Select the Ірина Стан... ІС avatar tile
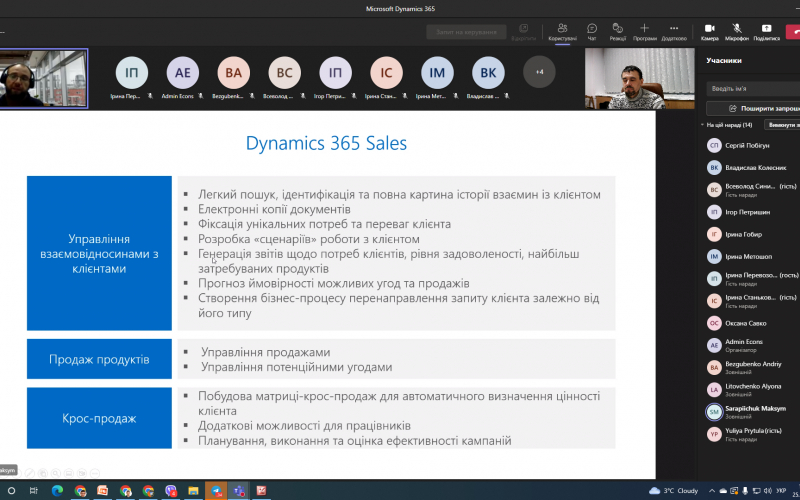This screenshot has height=500, width=800. coord(386,73)
